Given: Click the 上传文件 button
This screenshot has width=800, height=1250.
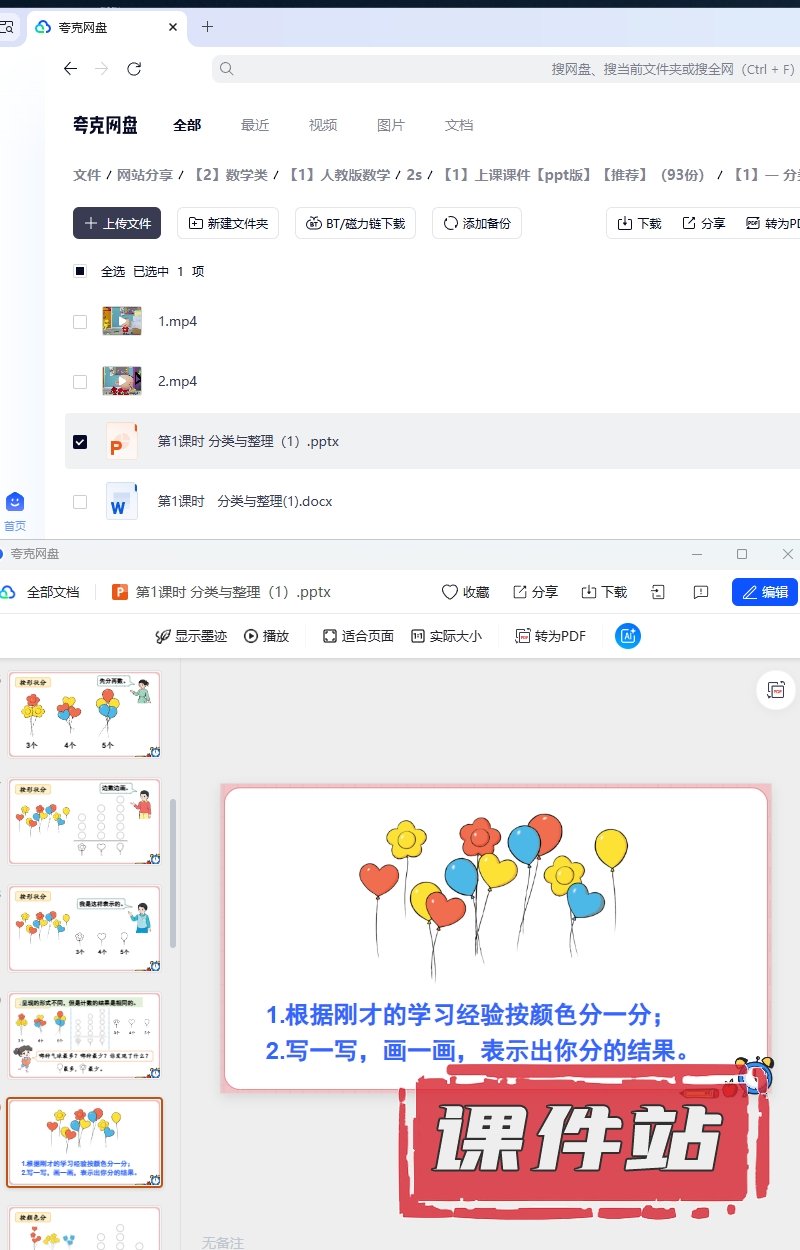Looking at the screenshot, I should click(x=117, y=223).
